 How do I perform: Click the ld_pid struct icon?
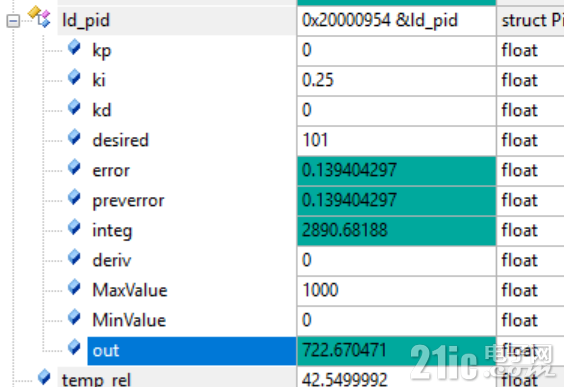(39, 16)
